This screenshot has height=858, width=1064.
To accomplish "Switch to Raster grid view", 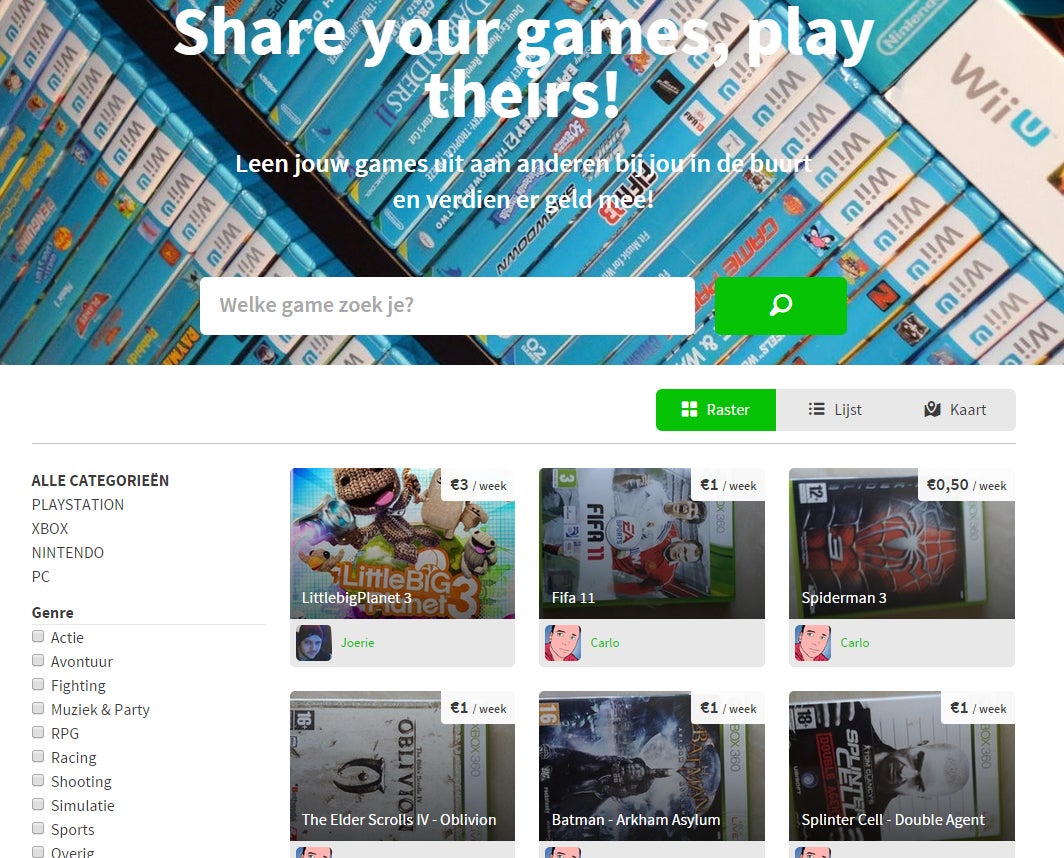I will (716, 409).
